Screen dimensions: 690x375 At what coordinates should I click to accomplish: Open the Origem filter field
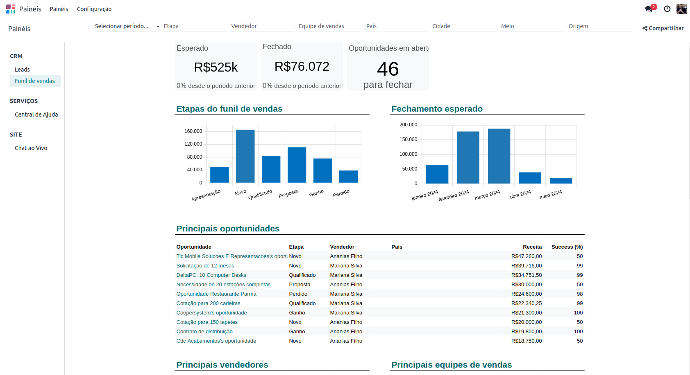[x=599, y=26]
